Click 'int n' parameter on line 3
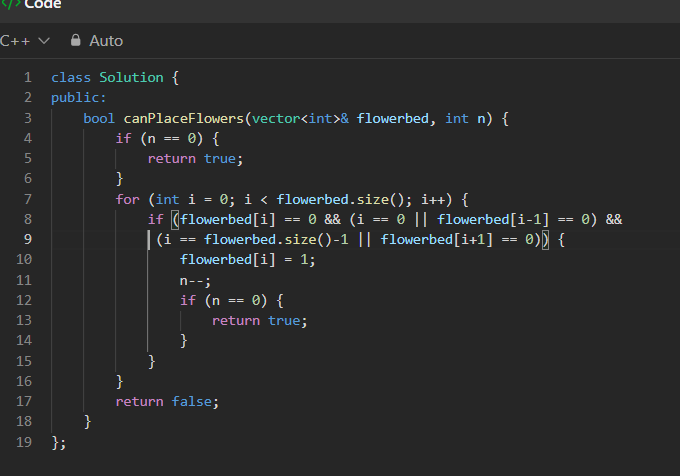Image resolution: width=680 pixels, height=476 pixels. pyautogui.click(x=465, y=118)
